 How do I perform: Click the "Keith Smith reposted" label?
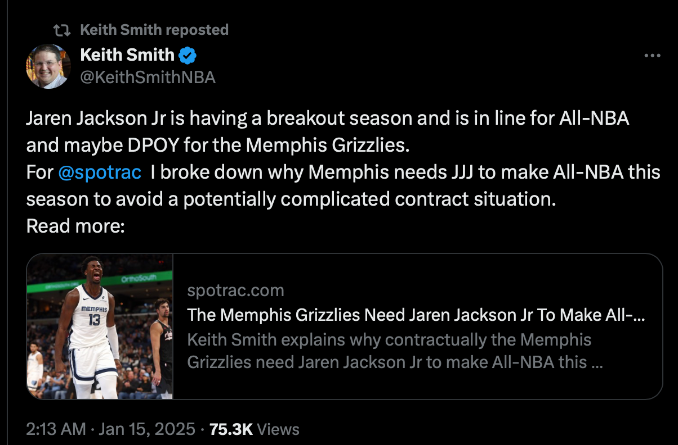pos(154,29)
